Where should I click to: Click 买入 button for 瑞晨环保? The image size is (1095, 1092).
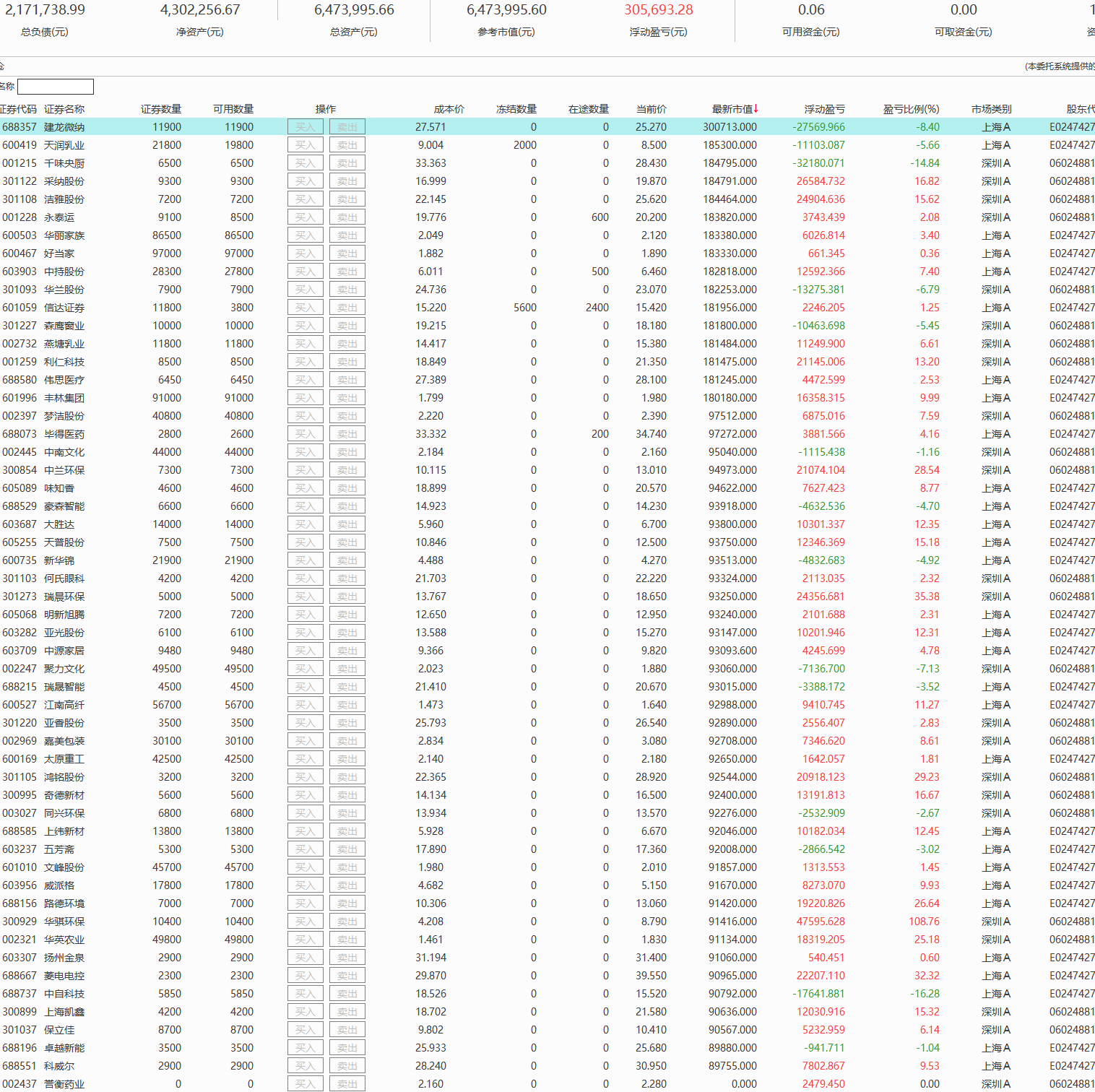point(306,597)
